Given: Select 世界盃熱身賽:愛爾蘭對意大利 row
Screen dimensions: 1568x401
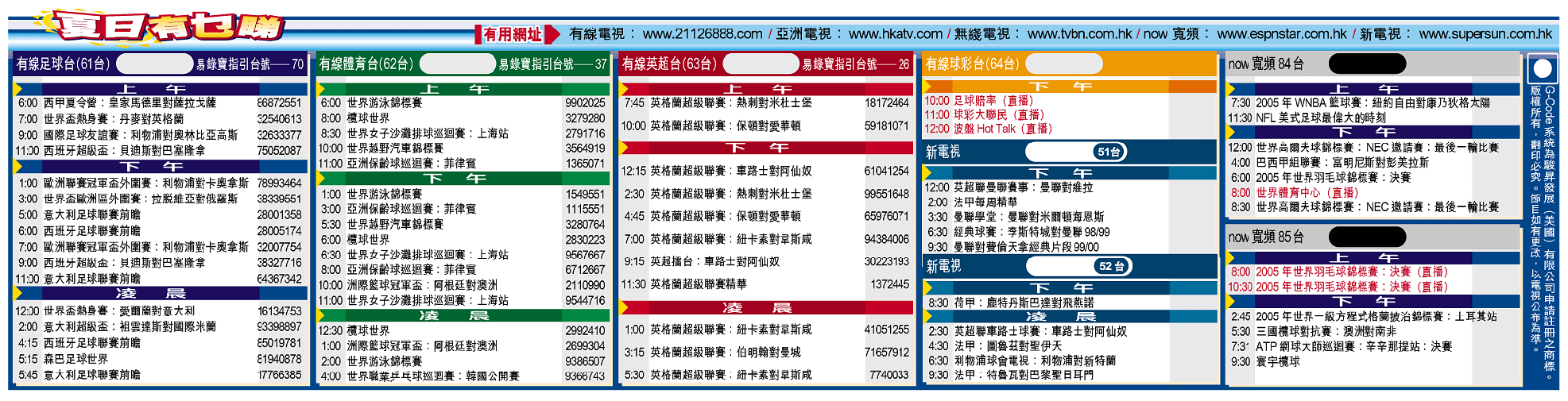Looking at the screenshot, I should tap(160, 310).
